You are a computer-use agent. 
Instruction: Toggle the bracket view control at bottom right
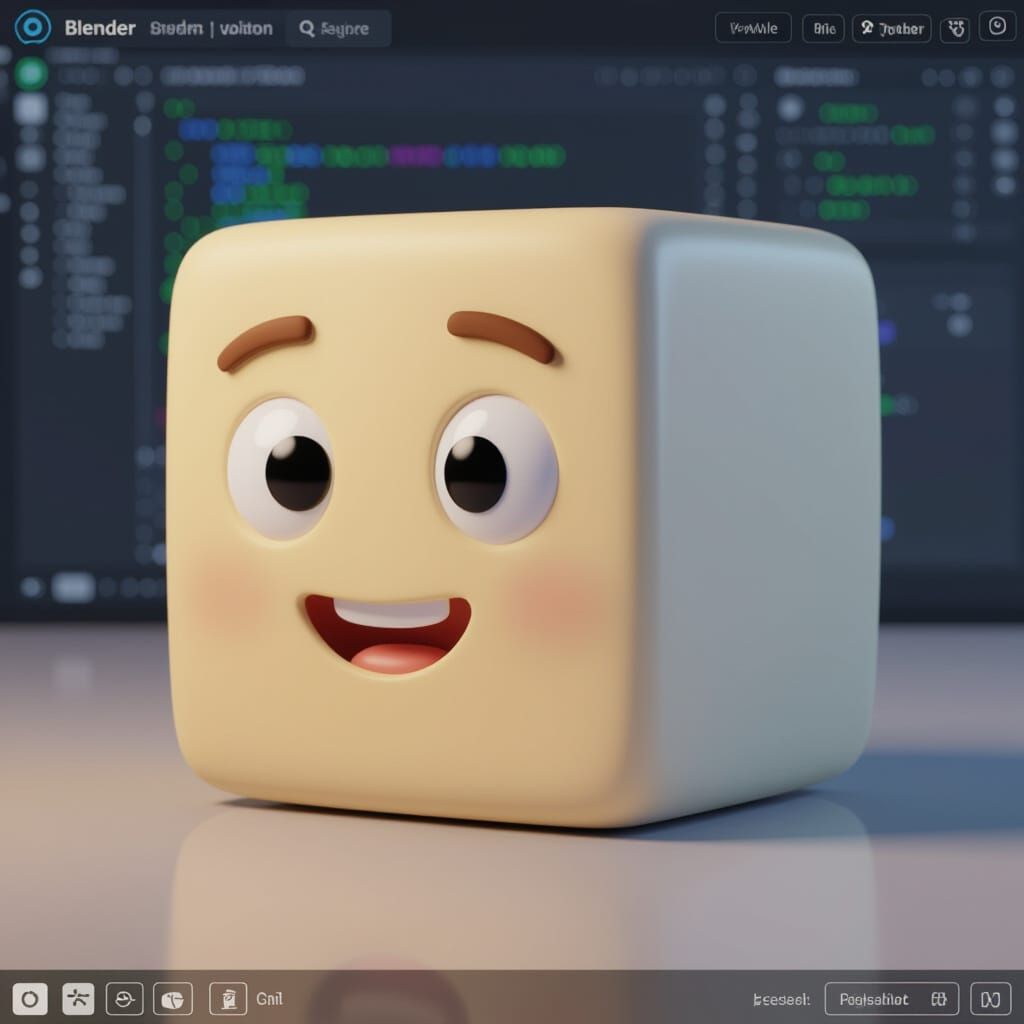click(x=993, y=998)
